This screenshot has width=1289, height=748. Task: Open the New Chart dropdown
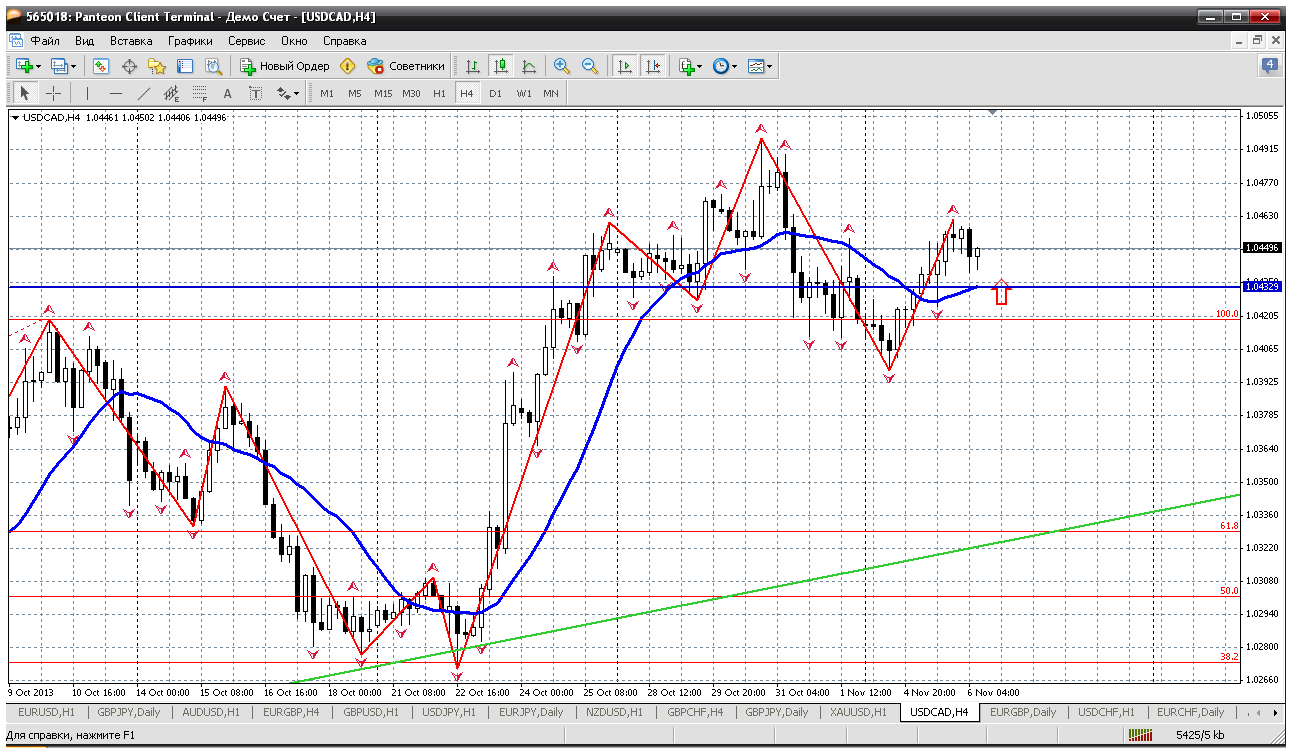click(x=28, y=66)
